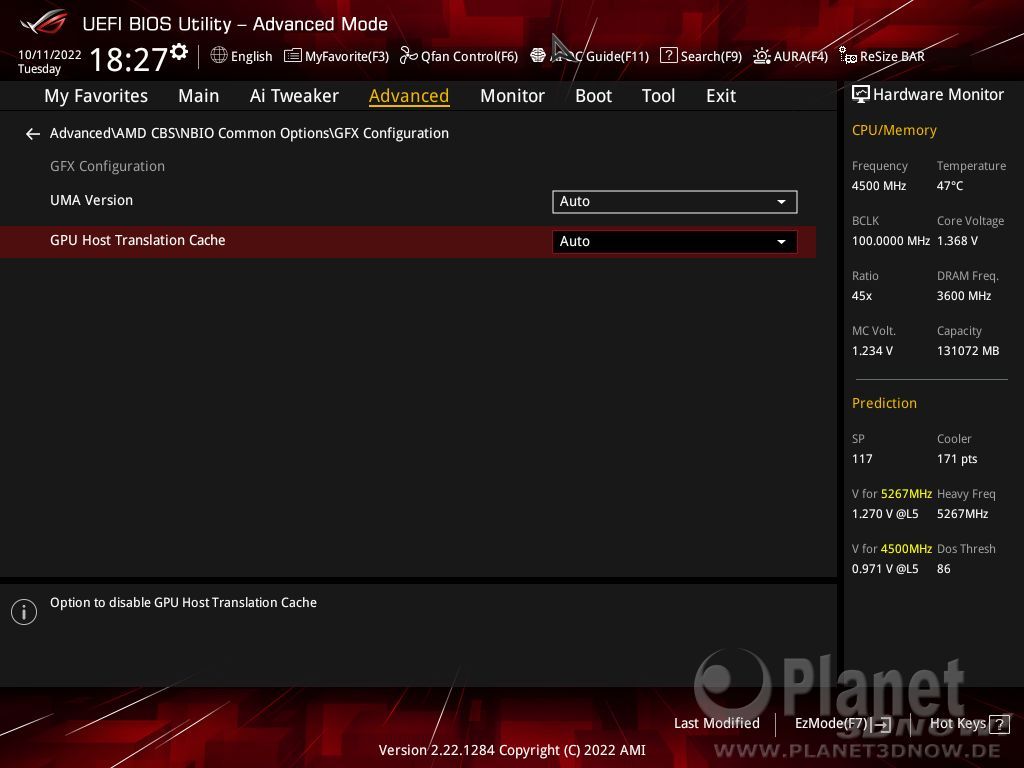Click the back arrow next to the breadcrumb path

33,134
